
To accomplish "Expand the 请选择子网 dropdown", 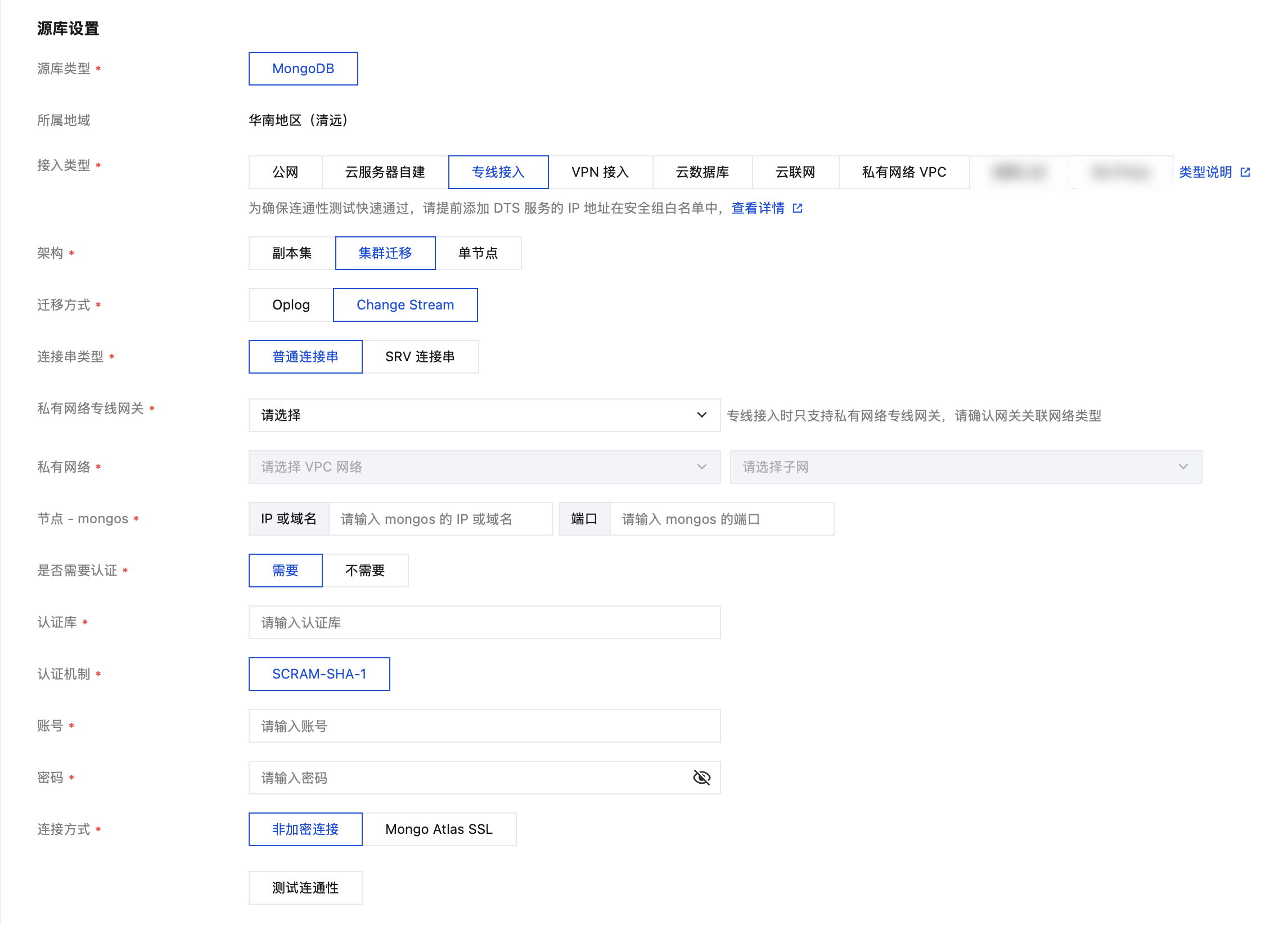I will pos(965,467).
